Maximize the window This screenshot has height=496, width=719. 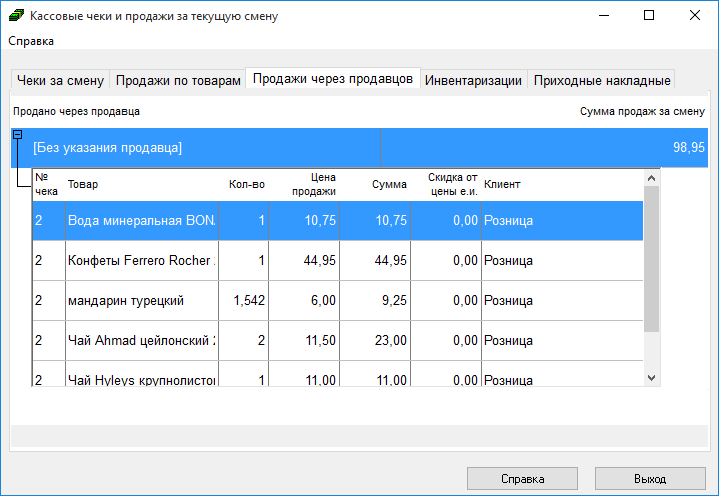(649, 16)
